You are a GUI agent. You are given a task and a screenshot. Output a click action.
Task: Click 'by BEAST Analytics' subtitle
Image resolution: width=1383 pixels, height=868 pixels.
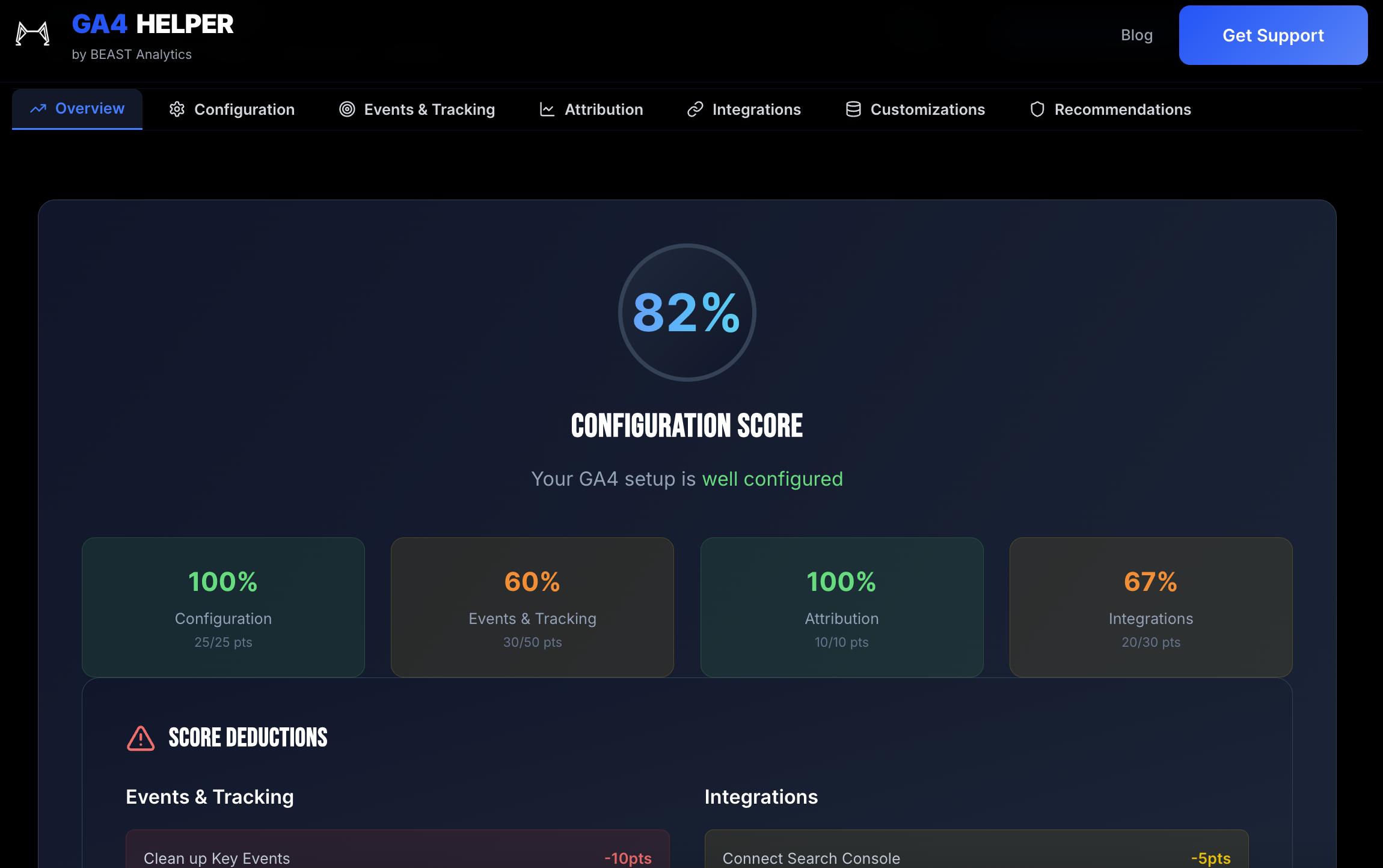(x=132, y=55)
